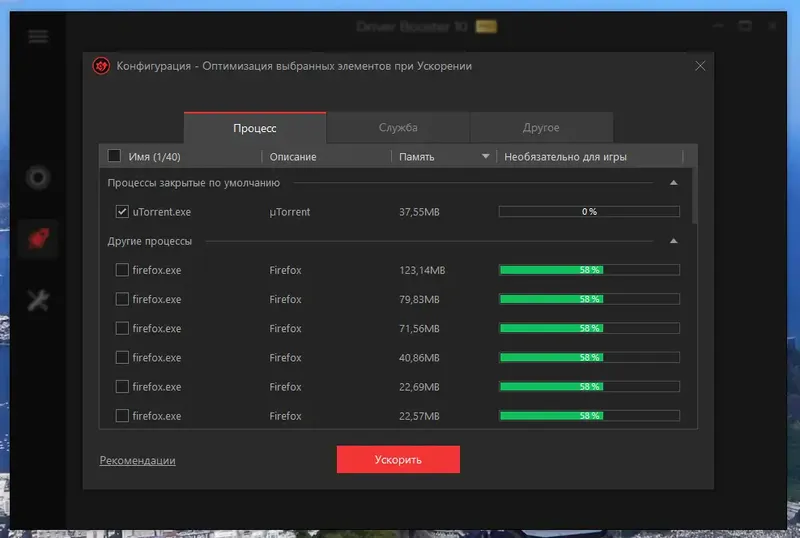Check the firefox.exe 79,83MB checkbox
The height and width of the screenshot is (538, 800).
(x=122, y=299)
